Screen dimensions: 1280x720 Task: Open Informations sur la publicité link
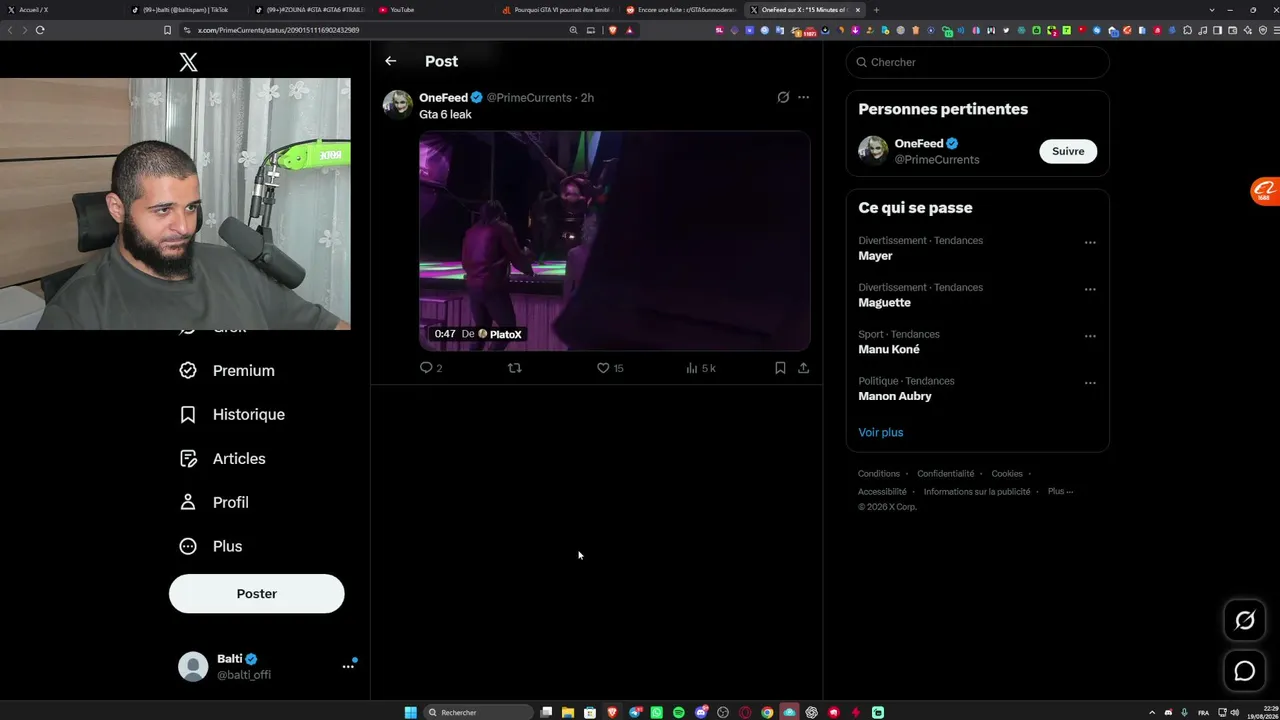point(977,492)
